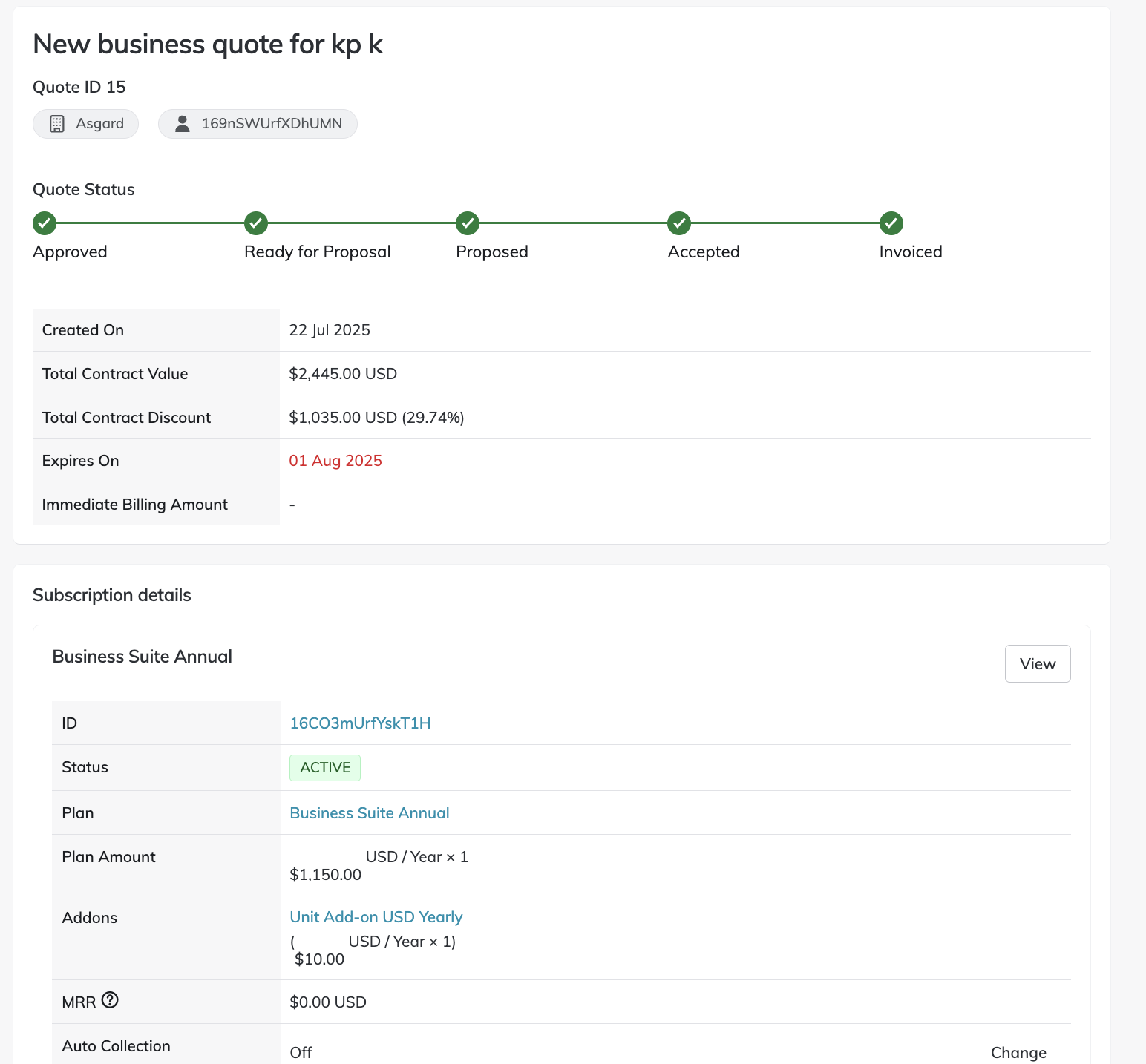Click the Invoiced step checkmark icon
1146x1064 pixels.
pyautogui.click(x=891, y=223)
